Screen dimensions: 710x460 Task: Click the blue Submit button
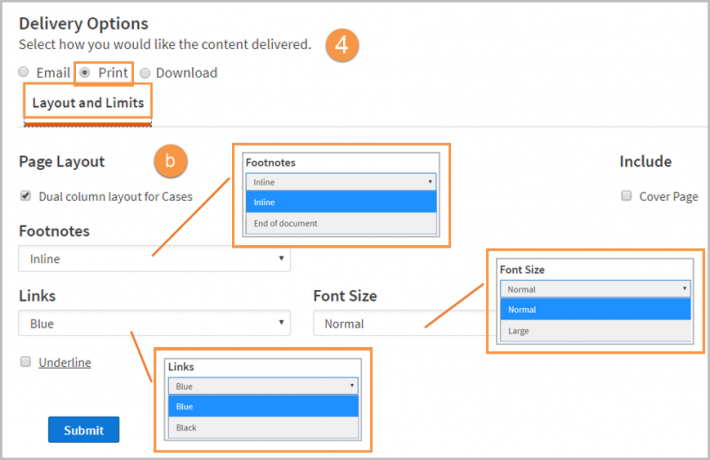click(84, 430)
